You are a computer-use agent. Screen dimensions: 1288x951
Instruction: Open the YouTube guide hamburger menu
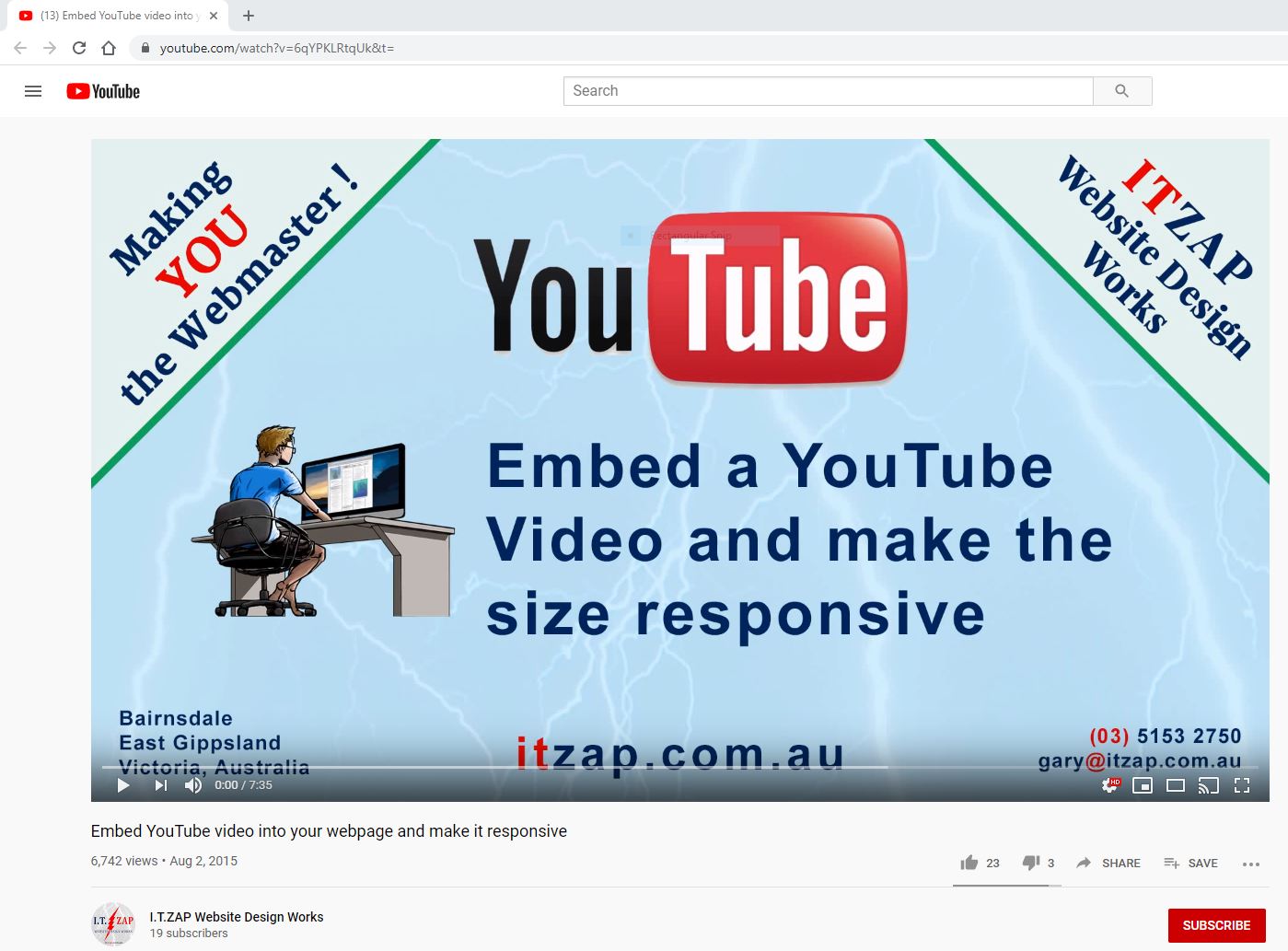click(x=33, y=91)
